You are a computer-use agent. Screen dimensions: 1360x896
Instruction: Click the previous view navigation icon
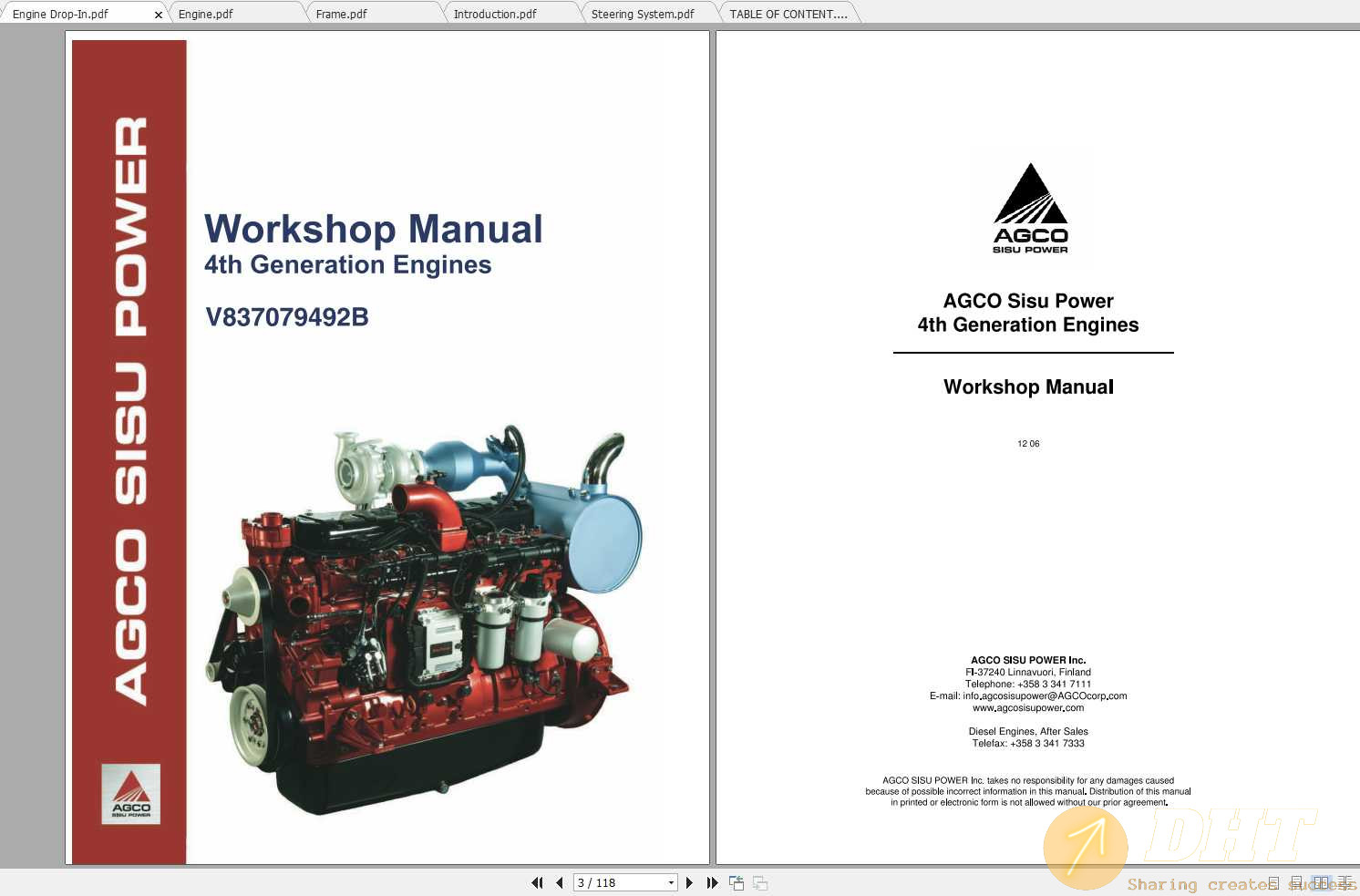[737, 882]
